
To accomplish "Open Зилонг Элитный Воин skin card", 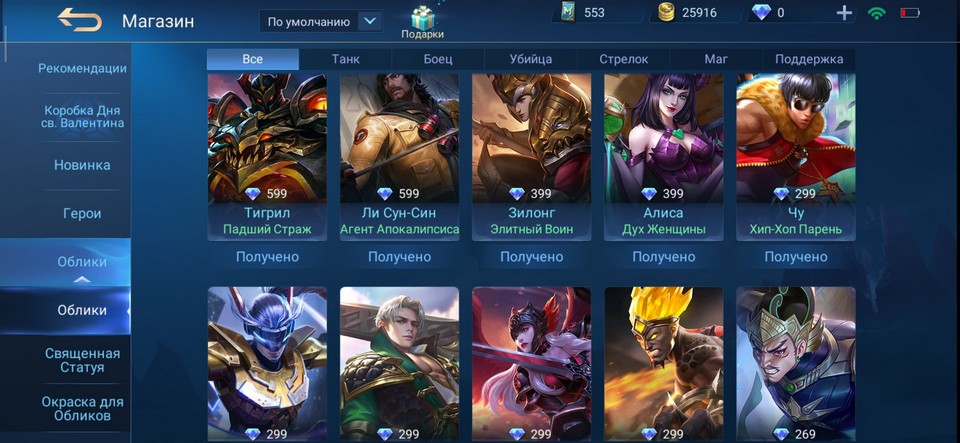I will 531,157.
